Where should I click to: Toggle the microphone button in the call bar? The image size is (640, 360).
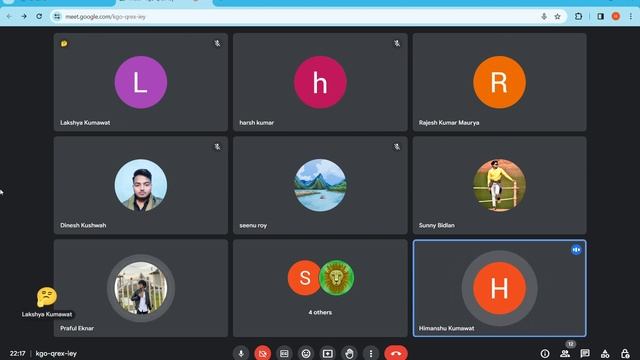click(241, 353)
